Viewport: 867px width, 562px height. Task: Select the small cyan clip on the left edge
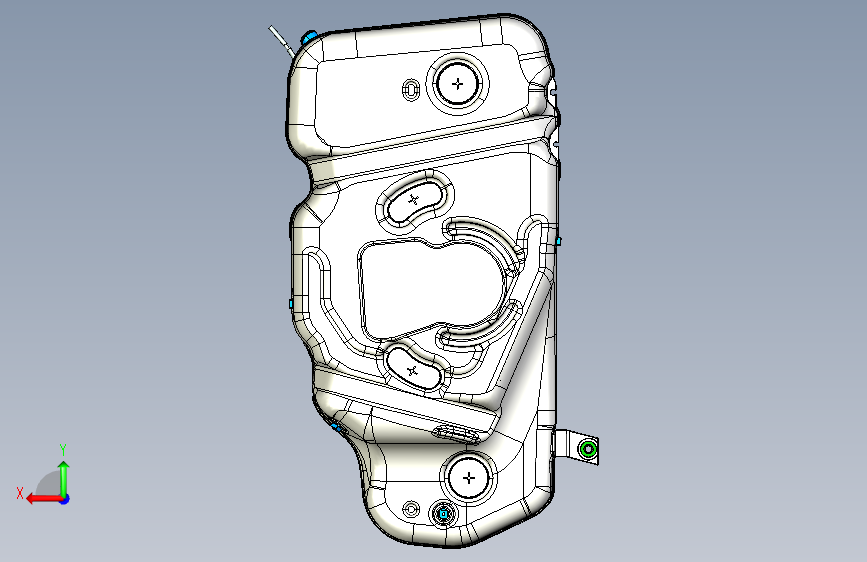(291, 304)
